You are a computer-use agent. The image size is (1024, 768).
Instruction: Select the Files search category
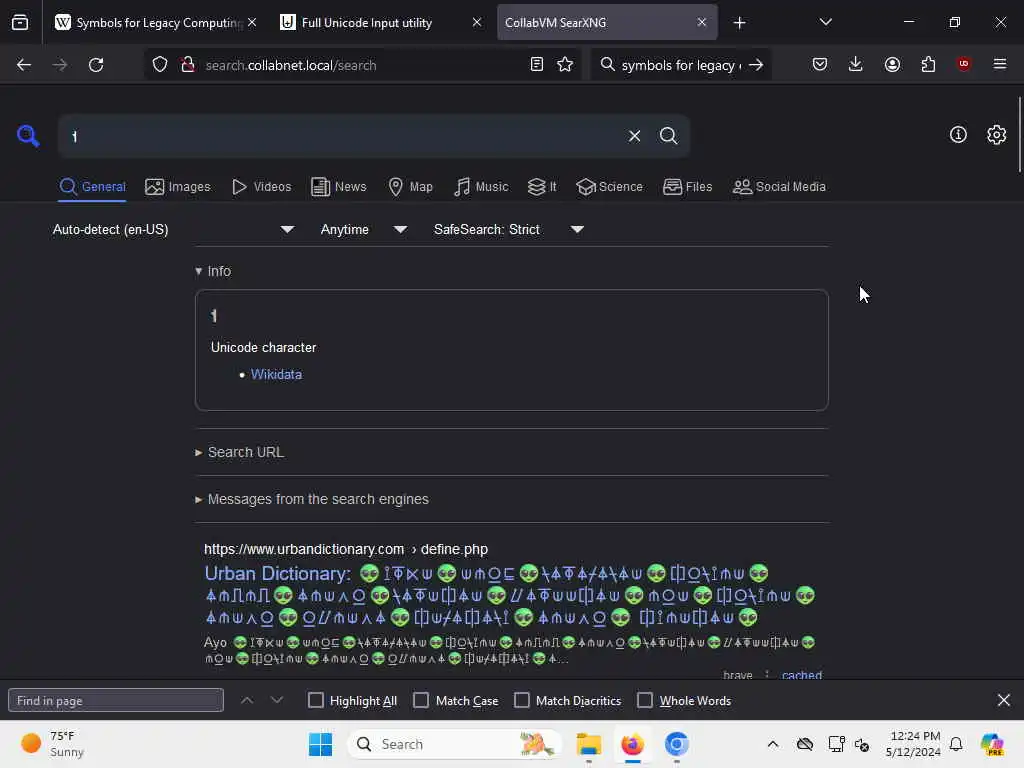pyautogui.click(x=687, y=187)
